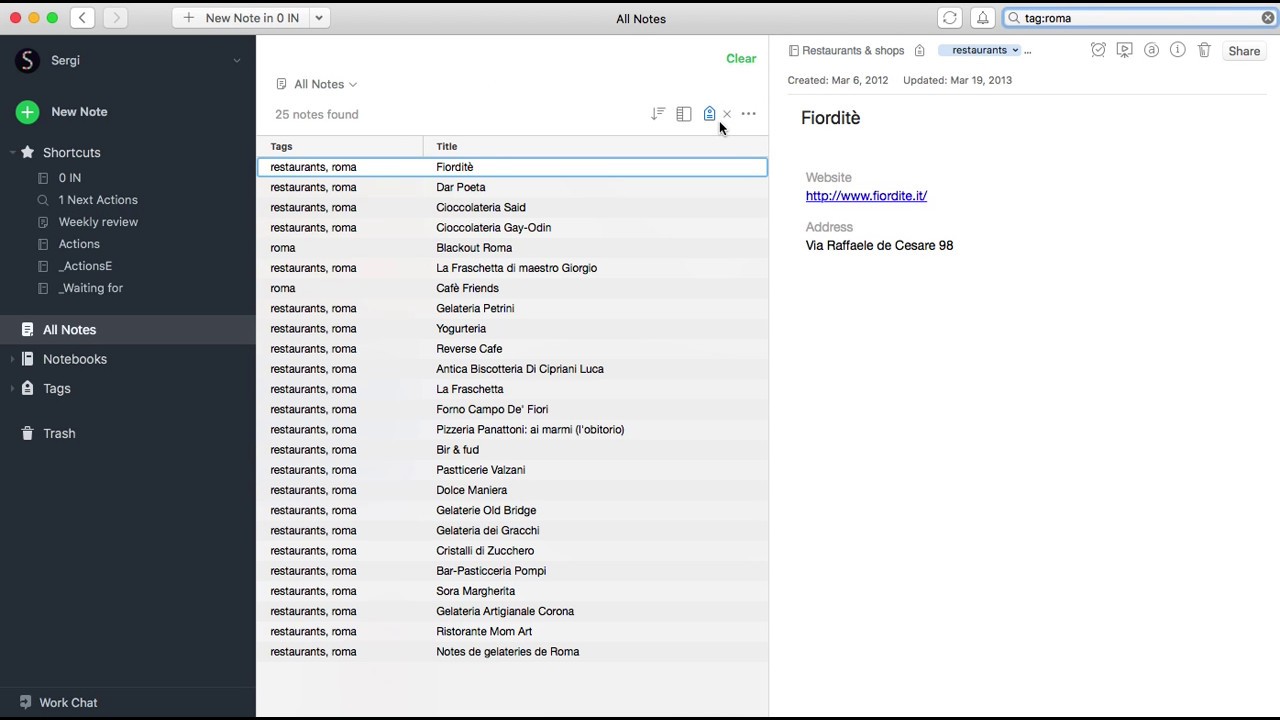Open the notifications bell icon
Screen dimensions: 1280x720
pyautogui.click(x=983, y=18)
